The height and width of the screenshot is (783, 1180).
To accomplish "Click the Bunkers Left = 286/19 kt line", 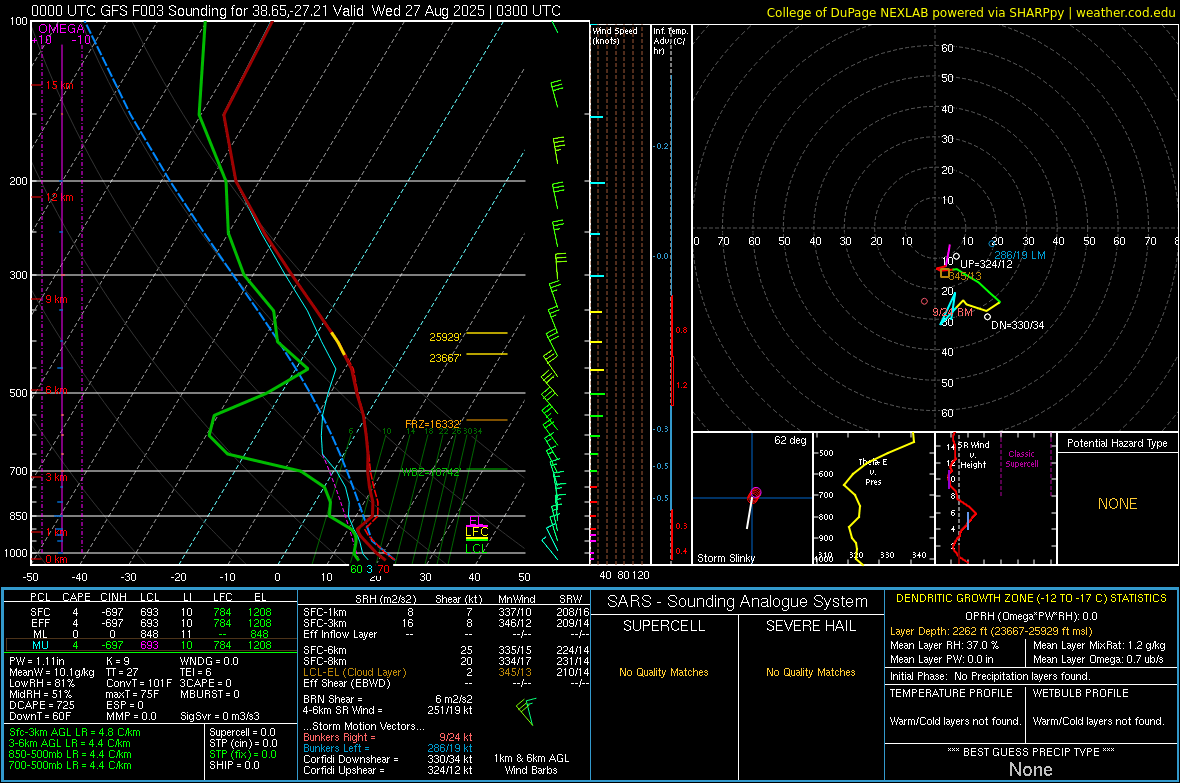I will [x=388, y=748].
